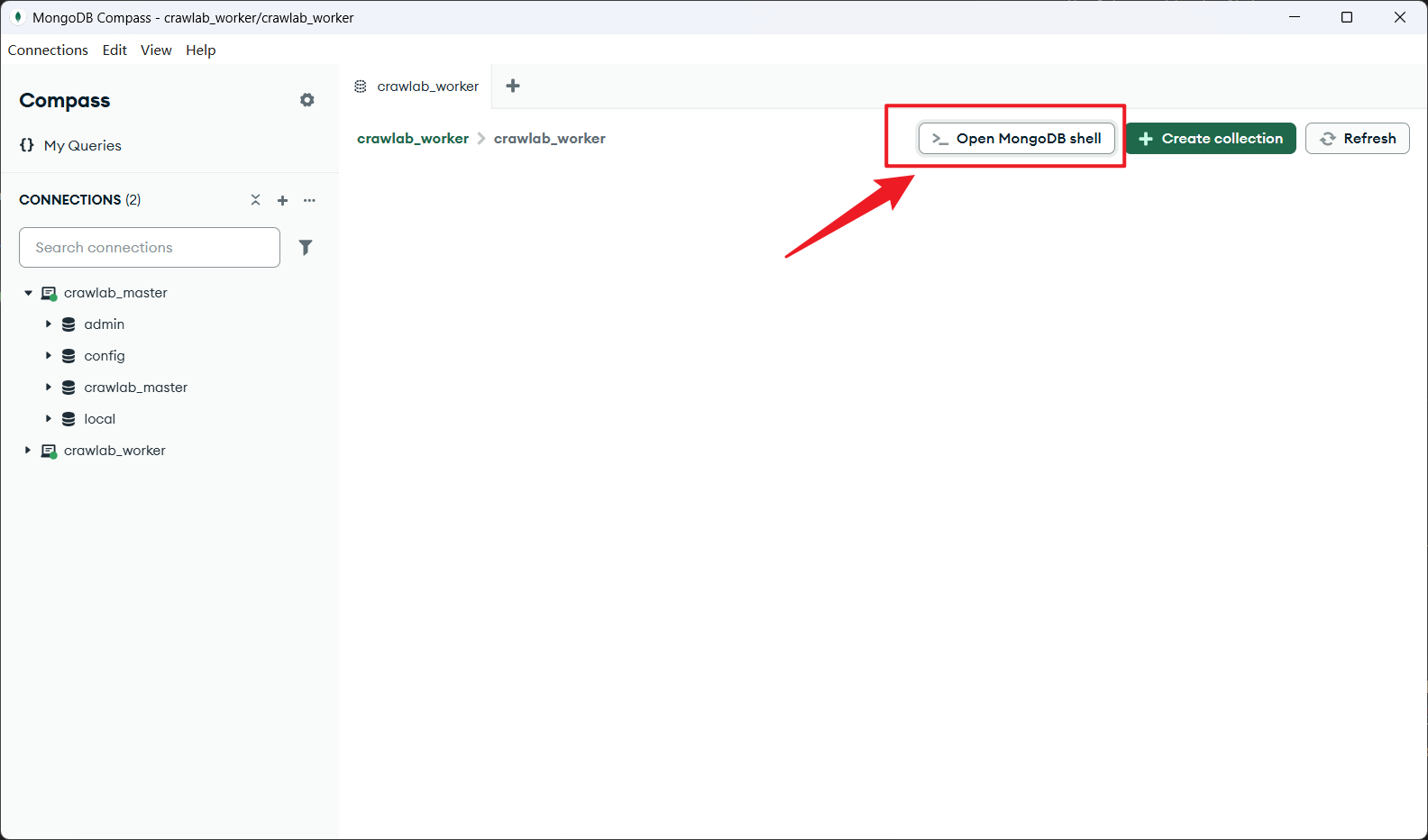Click the crawlab_master database icon
The image size is (1428, 840).
(x=69, y=388)
